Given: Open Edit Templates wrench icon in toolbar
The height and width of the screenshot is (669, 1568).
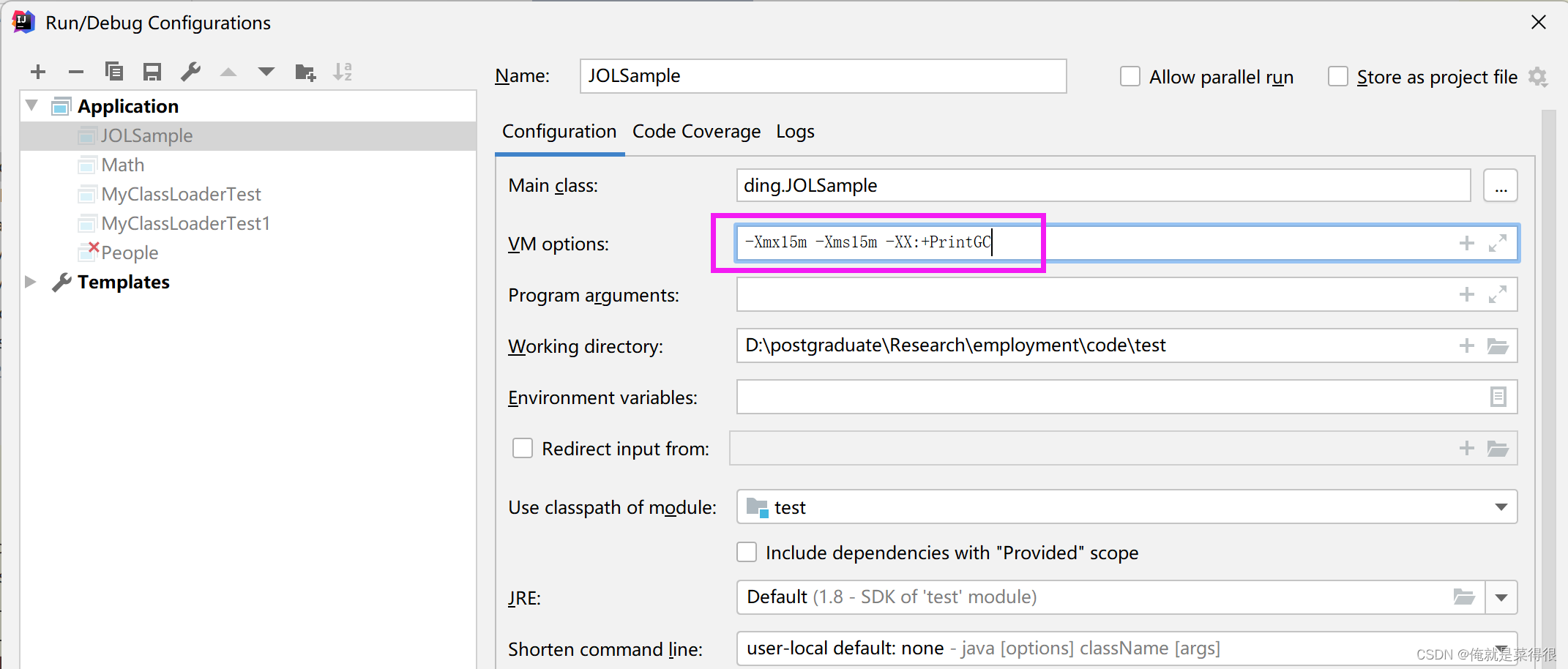Looking at the screenshot, I should pos(190,72).
